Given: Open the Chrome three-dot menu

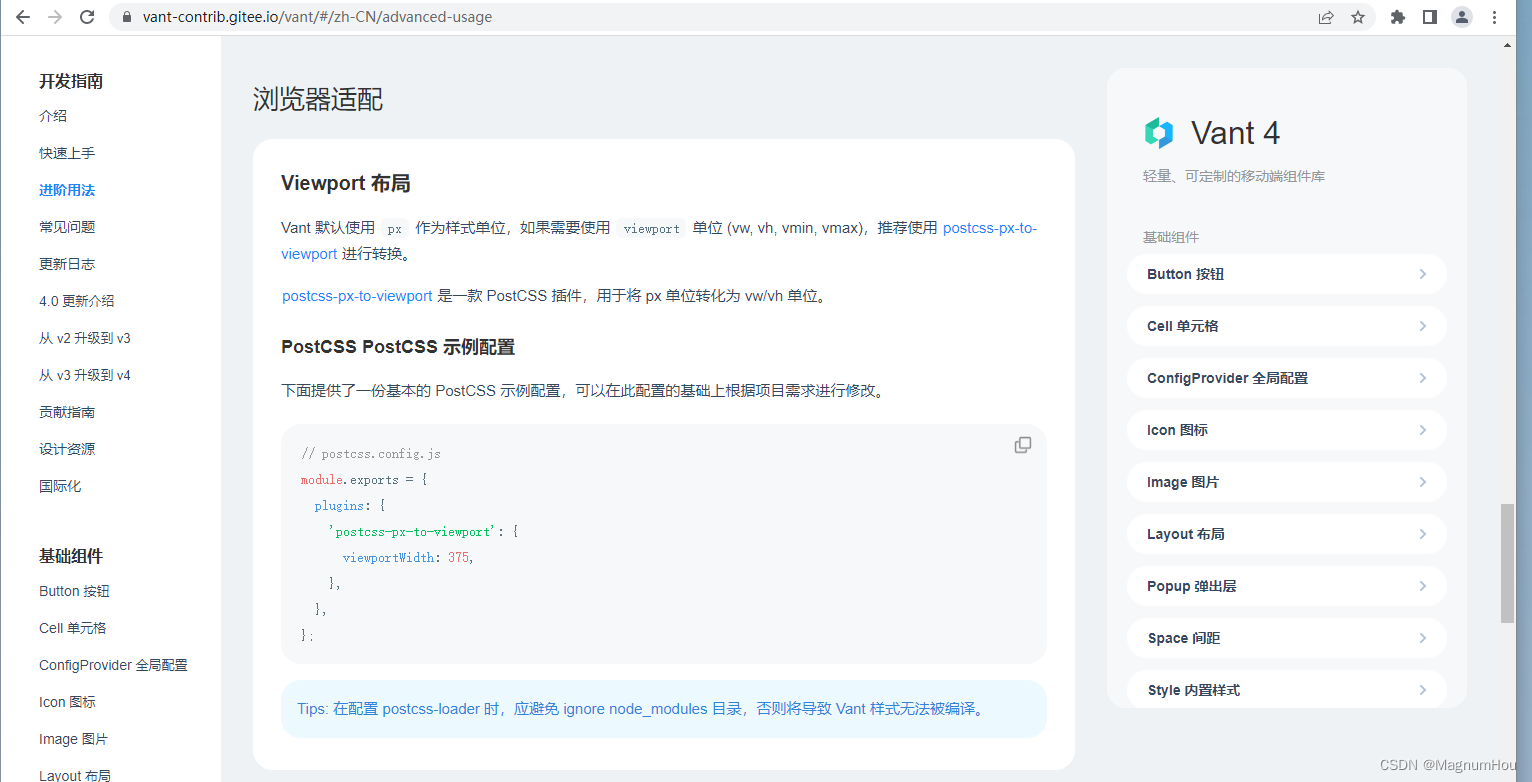Looking at the screenshot, I should click(x=1495, y=16).
